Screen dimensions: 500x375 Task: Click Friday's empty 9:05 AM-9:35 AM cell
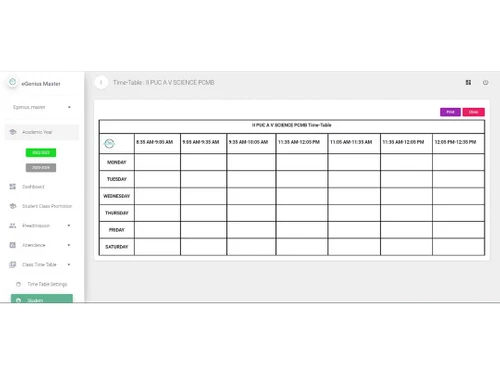203,230
